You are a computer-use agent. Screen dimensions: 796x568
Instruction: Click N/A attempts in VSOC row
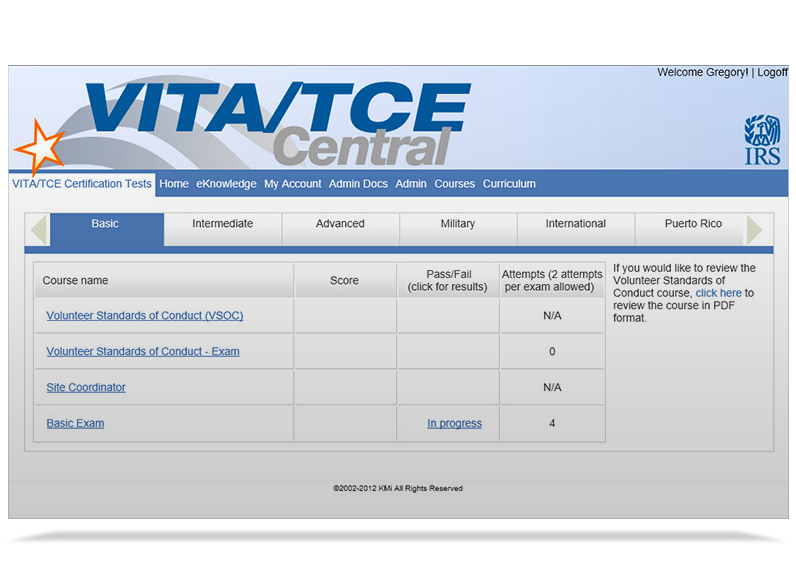pyautogui.click(x=552, y=316)
